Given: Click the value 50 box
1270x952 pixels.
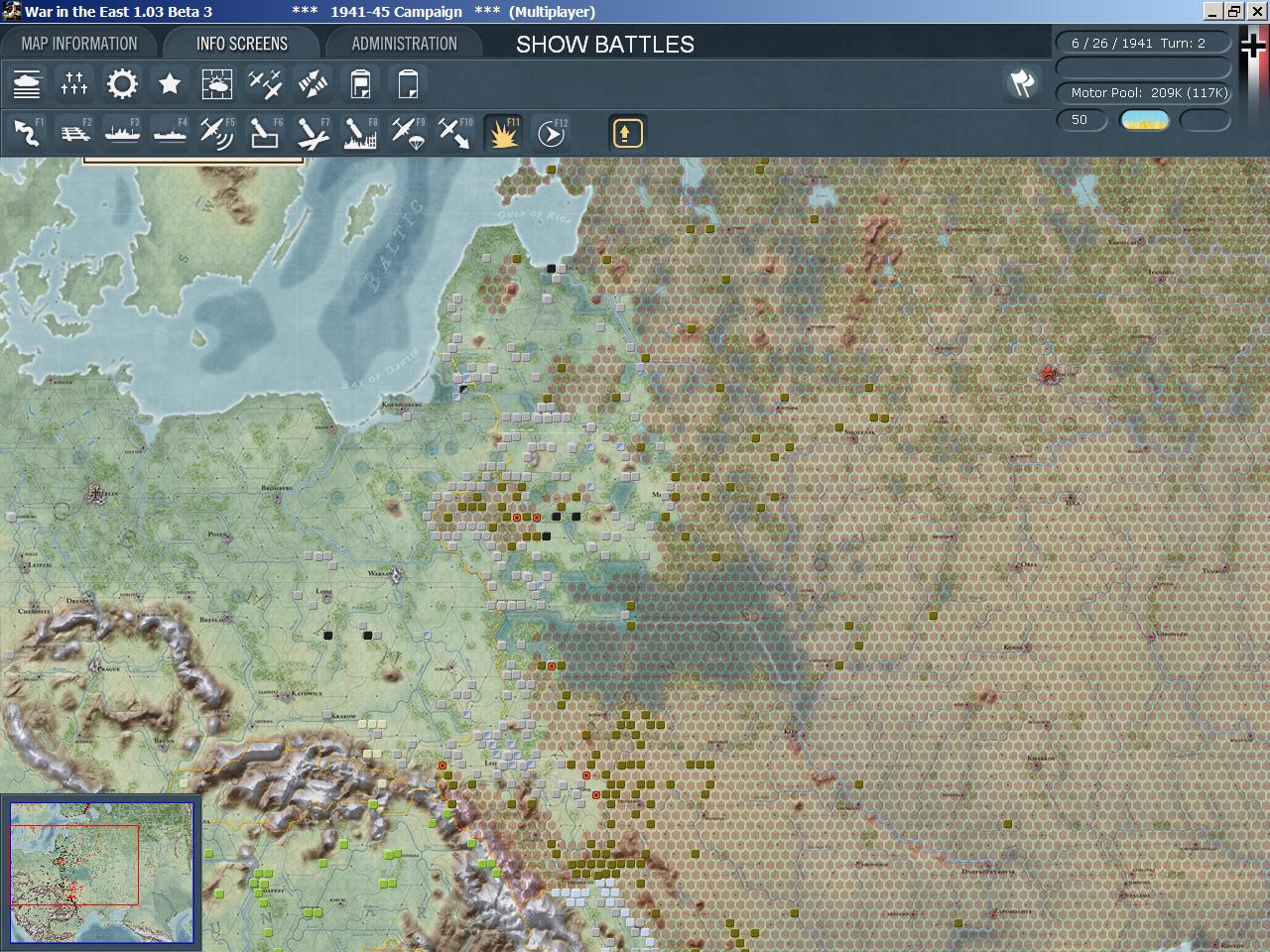Looking at the screenshot, I should pyautogui.click(x=1081, y=120).
